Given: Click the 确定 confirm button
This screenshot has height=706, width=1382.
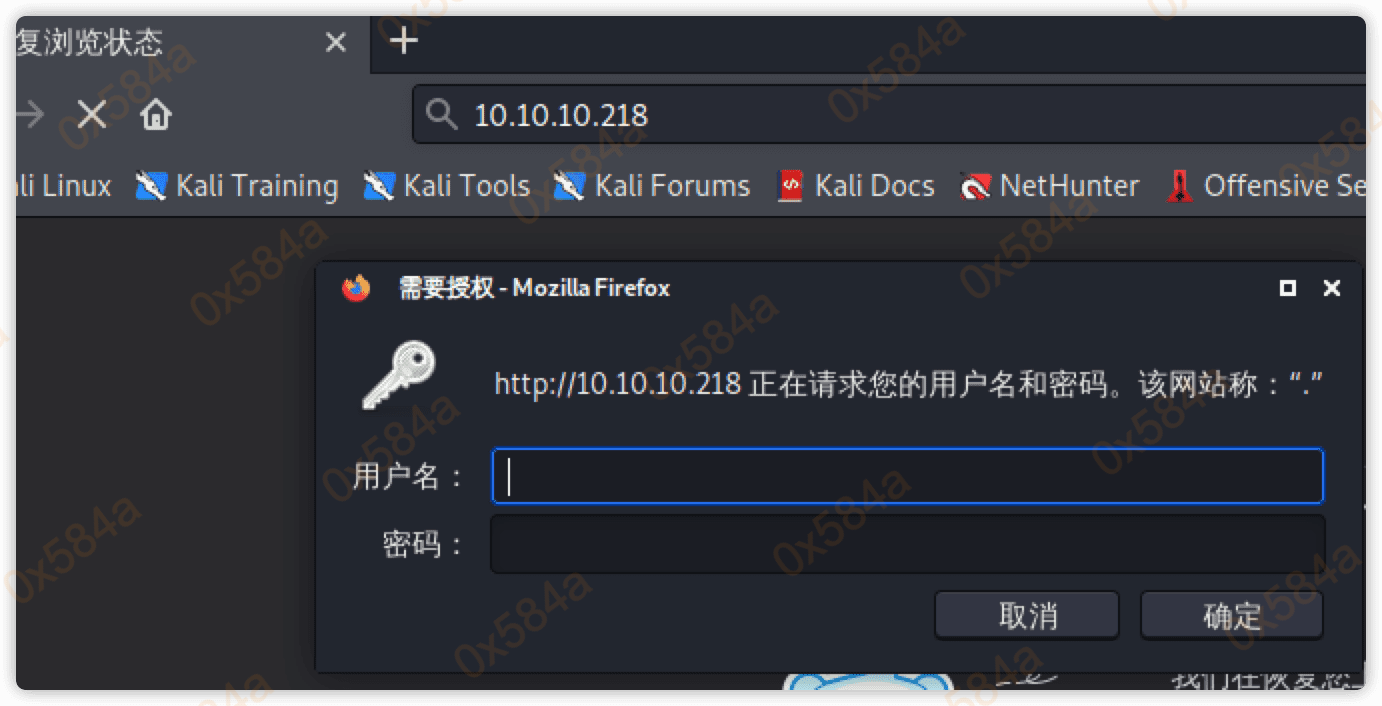Looking at the screenshot, I should pos(1232,615).
